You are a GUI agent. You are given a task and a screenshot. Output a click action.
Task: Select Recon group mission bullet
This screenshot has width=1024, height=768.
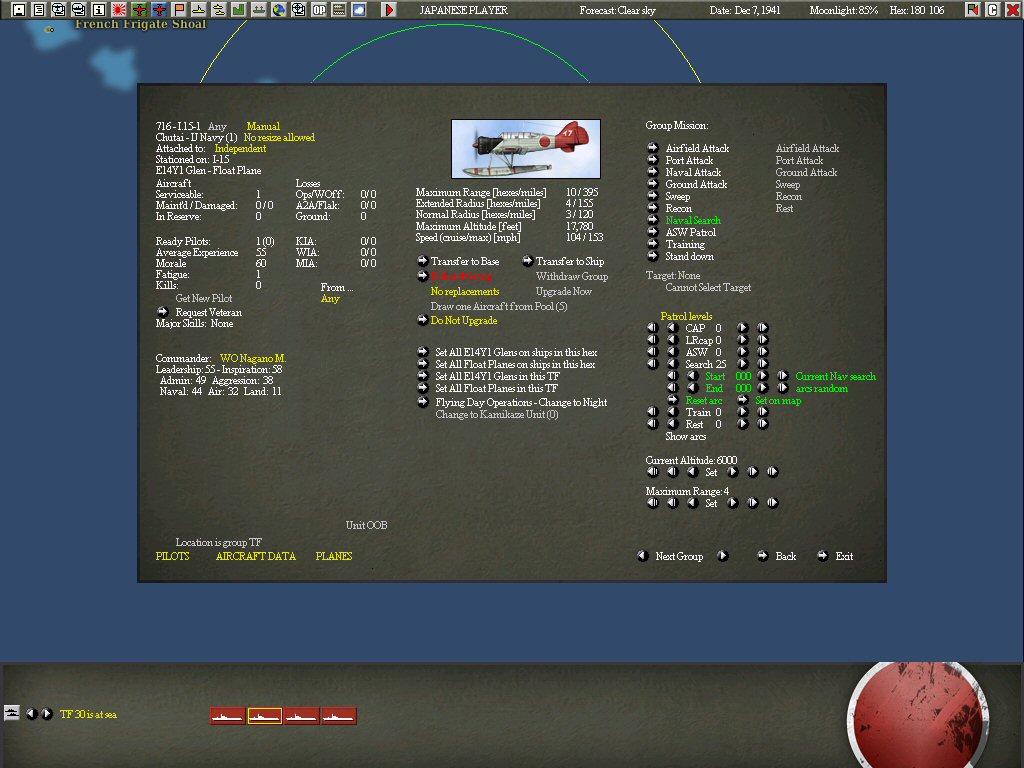pos(652,208)
